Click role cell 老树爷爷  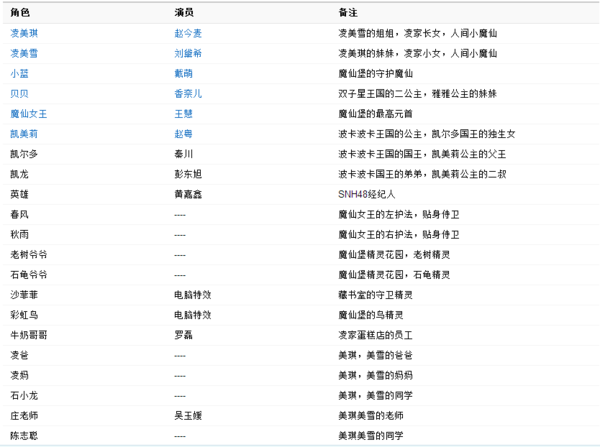click(29, 254)
